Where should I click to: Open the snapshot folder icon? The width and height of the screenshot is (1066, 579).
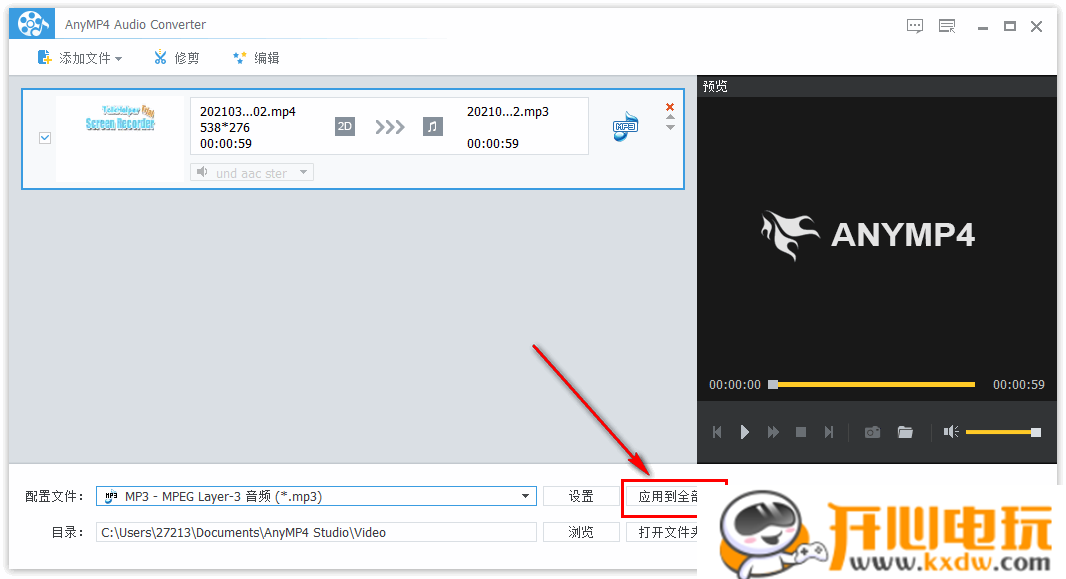[x=905, y=432]
